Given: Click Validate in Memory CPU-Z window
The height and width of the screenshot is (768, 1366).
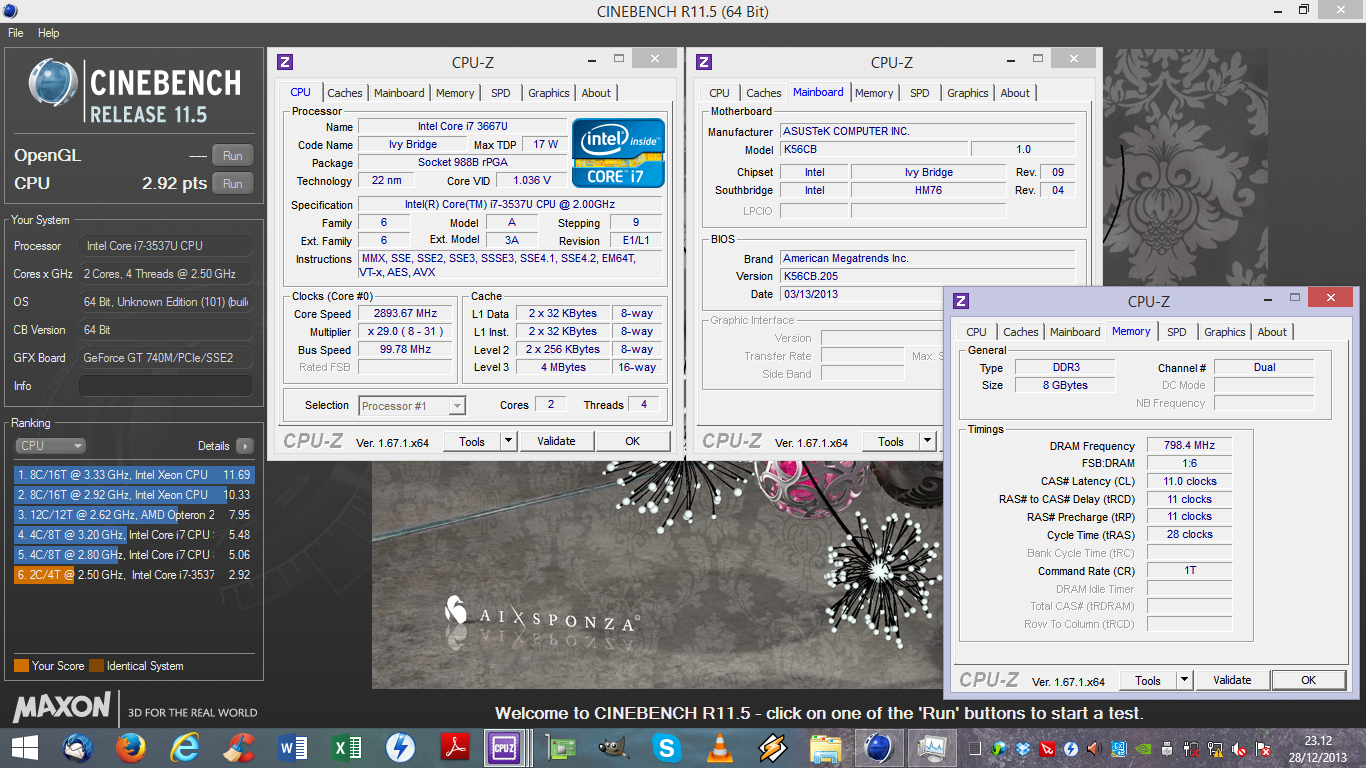Looking at the screenshot, I should tap(1232, 680).
